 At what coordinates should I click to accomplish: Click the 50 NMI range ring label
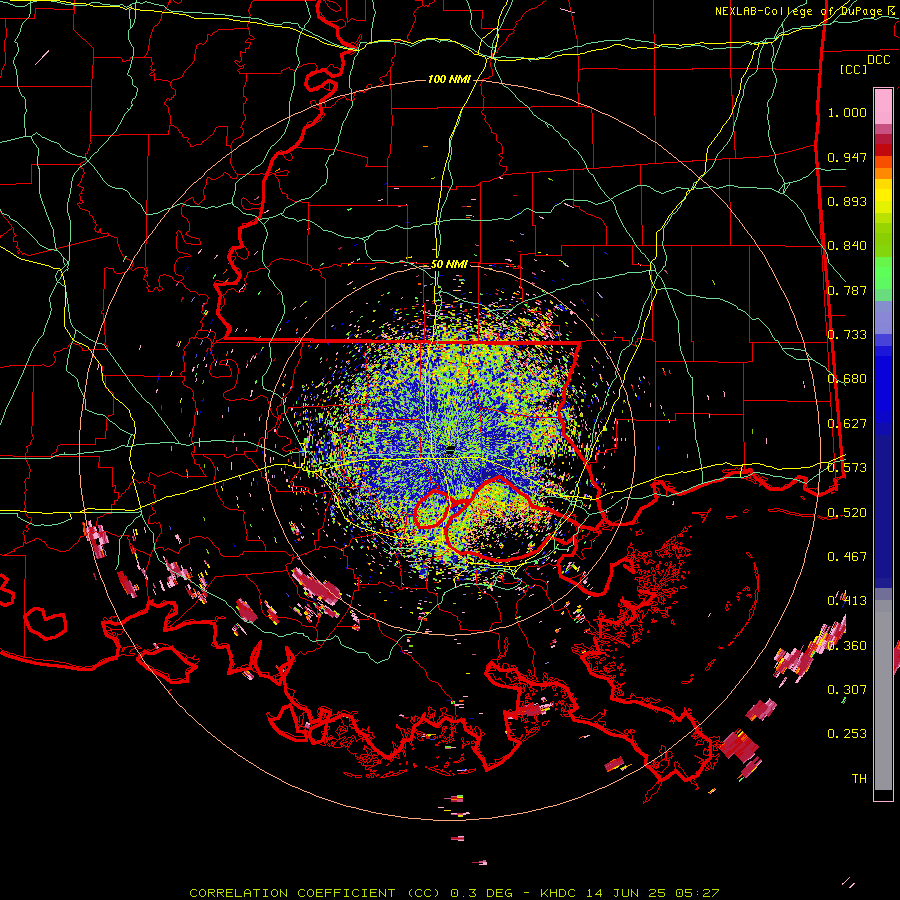point(449,264)
